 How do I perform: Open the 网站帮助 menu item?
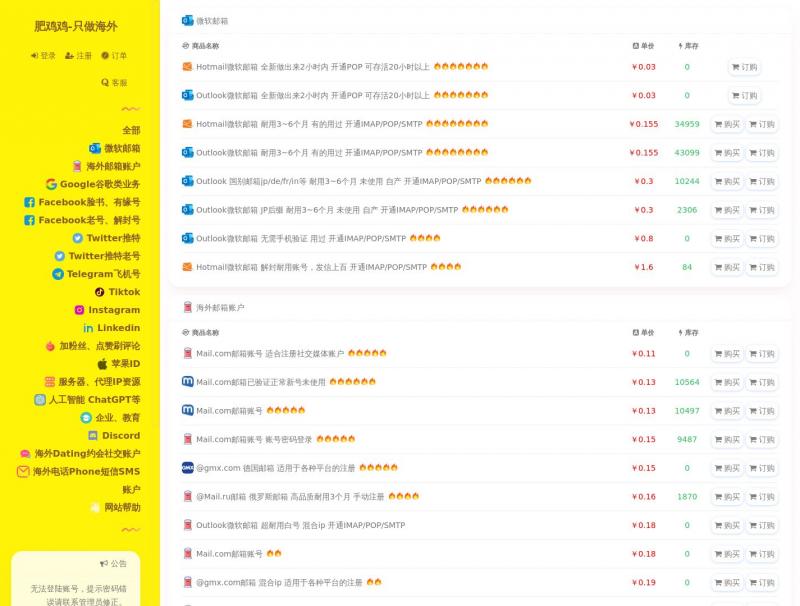(122, 508)
